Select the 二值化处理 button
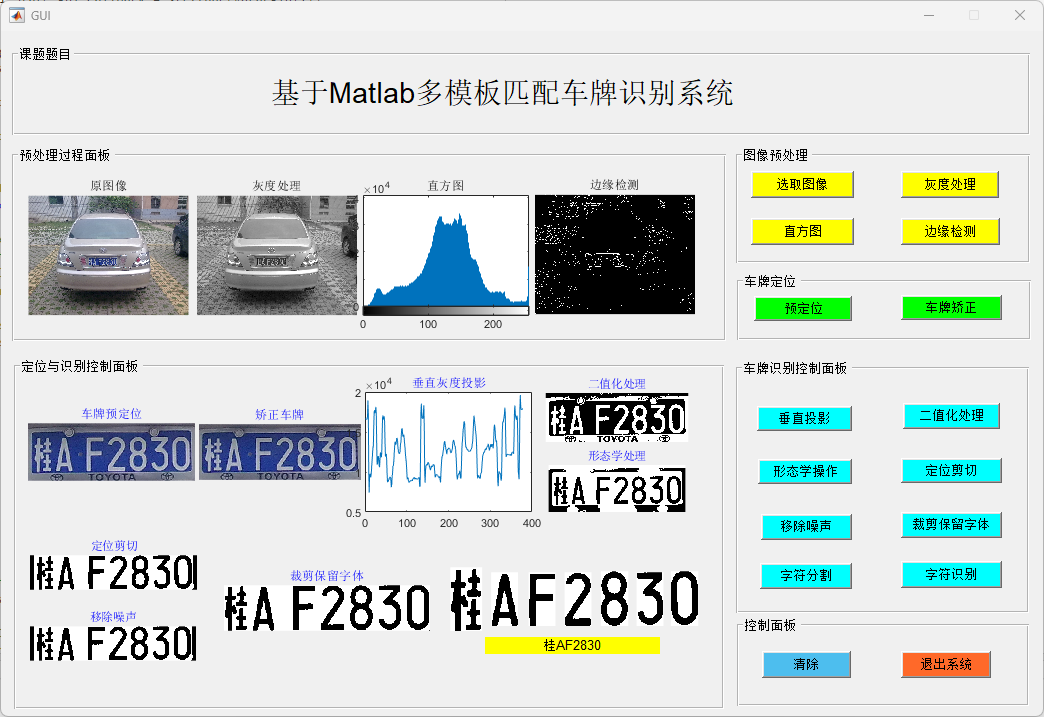This screenshot has width=1044, height=717. coord(951,416)
